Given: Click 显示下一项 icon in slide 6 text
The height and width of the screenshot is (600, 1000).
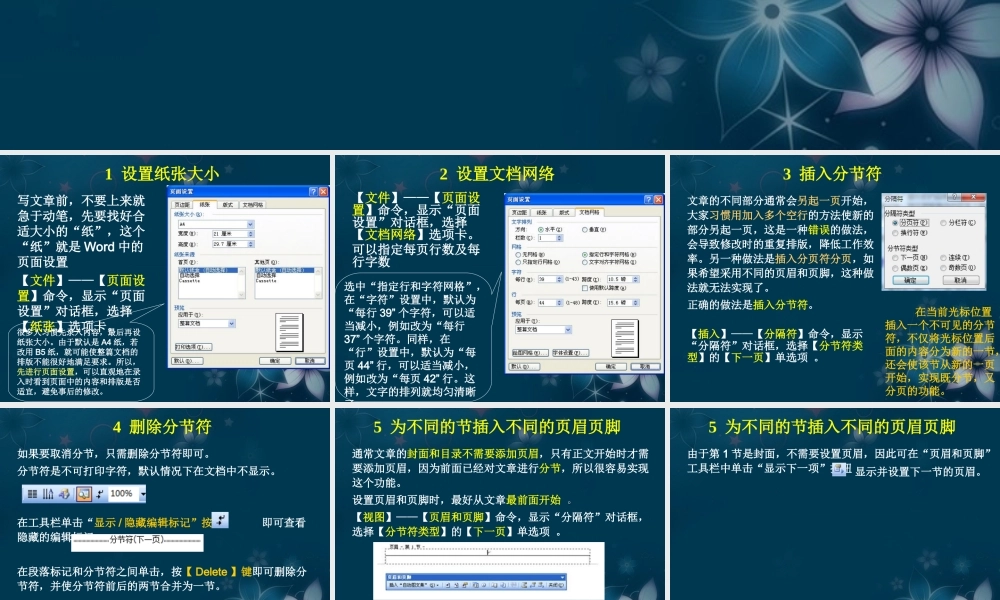Looking at the screenshot, I should click(839, 469).
